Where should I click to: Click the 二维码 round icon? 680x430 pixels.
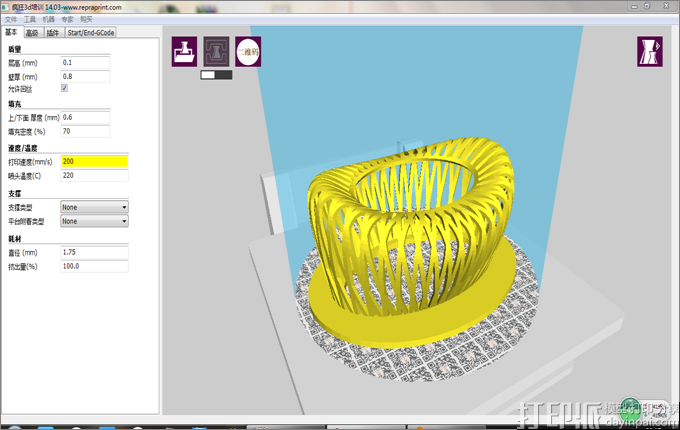[248, 51]
